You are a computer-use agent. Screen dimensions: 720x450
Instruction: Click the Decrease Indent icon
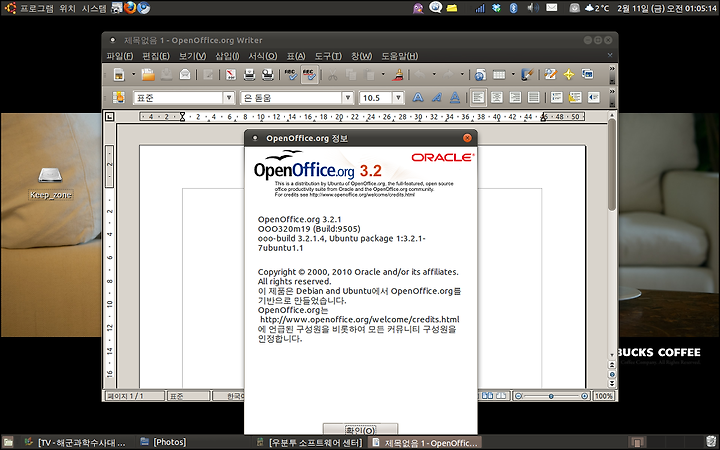point(594,97)
